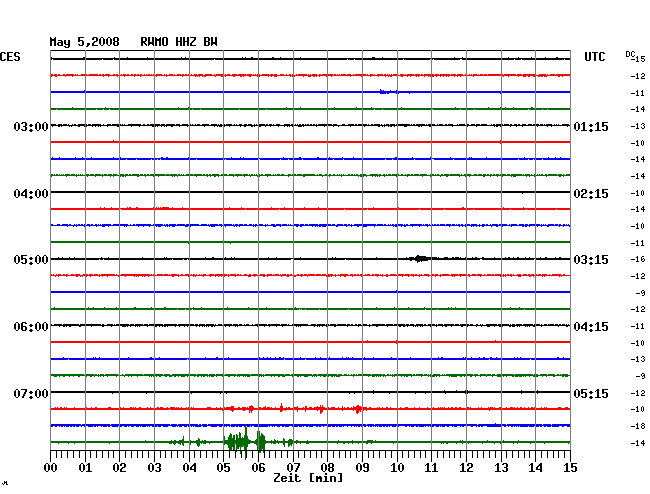Select the "06:00" local time label

(x=31, y=327)
